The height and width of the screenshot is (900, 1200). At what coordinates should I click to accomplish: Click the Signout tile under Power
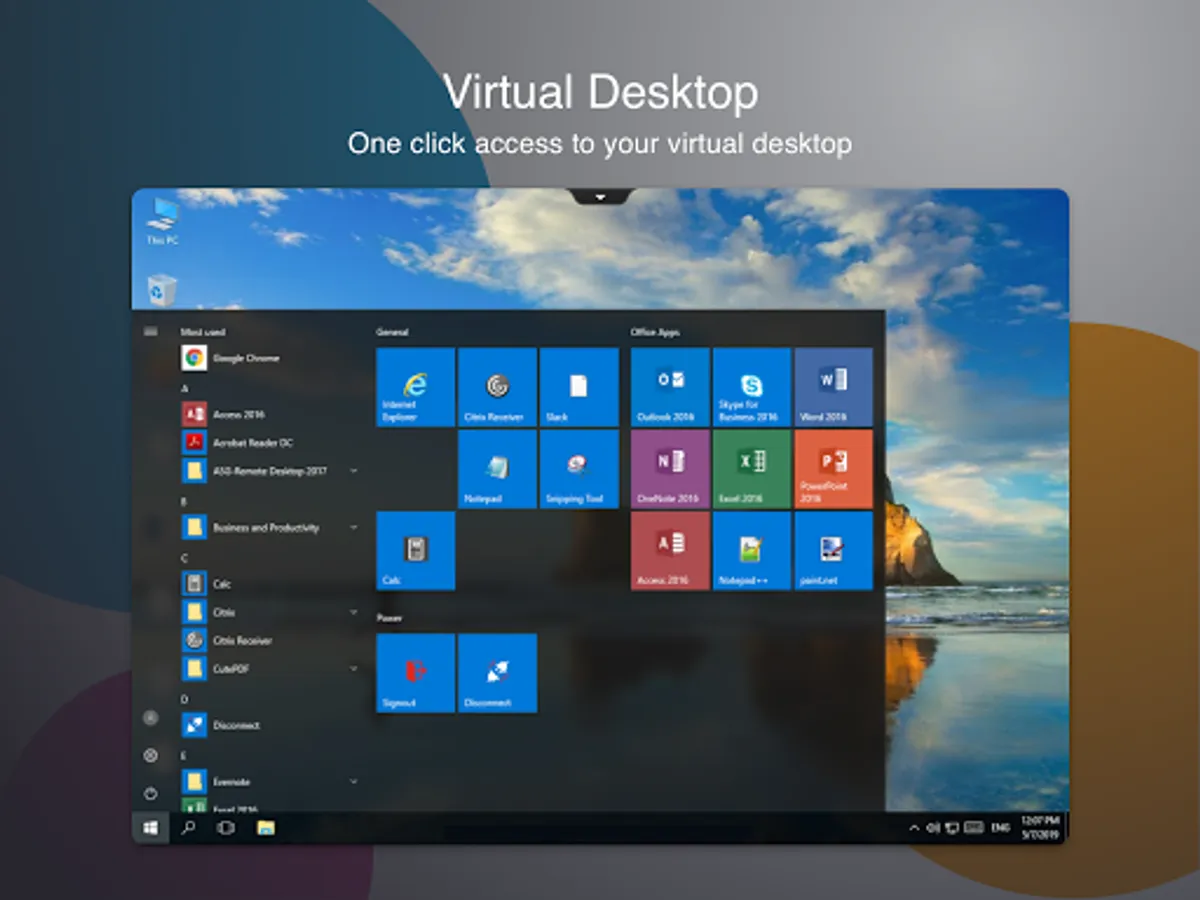(415, 673)
